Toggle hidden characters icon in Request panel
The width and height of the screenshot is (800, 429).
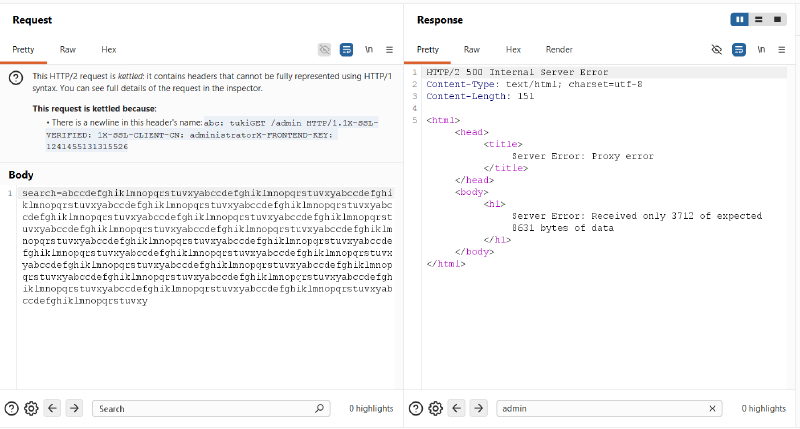coord(324,49)
